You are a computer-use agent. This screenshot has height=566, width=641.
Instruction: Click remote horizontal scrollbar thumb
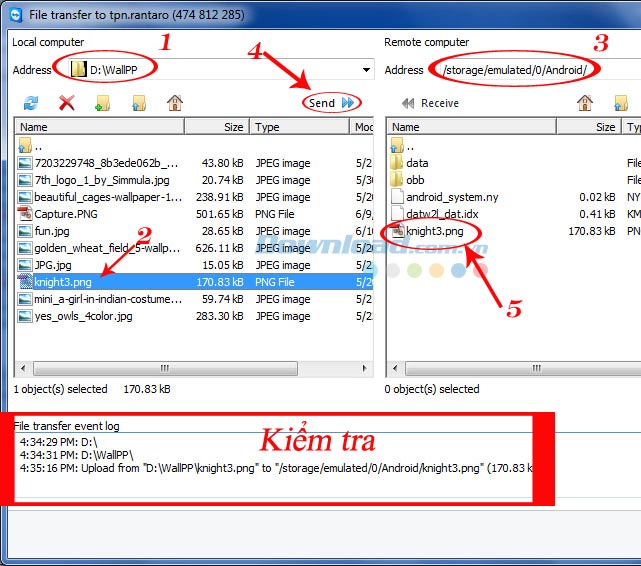click(523, 368)
